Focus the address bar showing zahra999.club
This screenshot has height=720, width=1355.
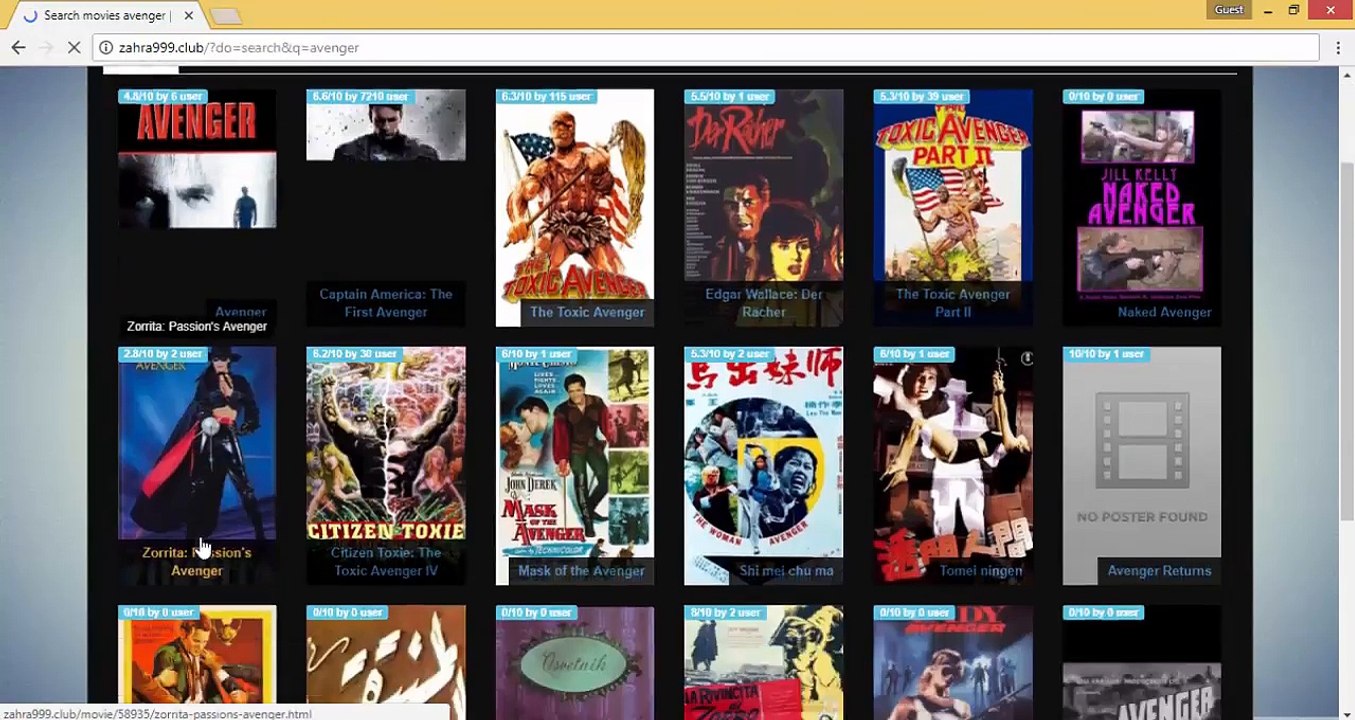pyautogui.click(x=707, y=47)
